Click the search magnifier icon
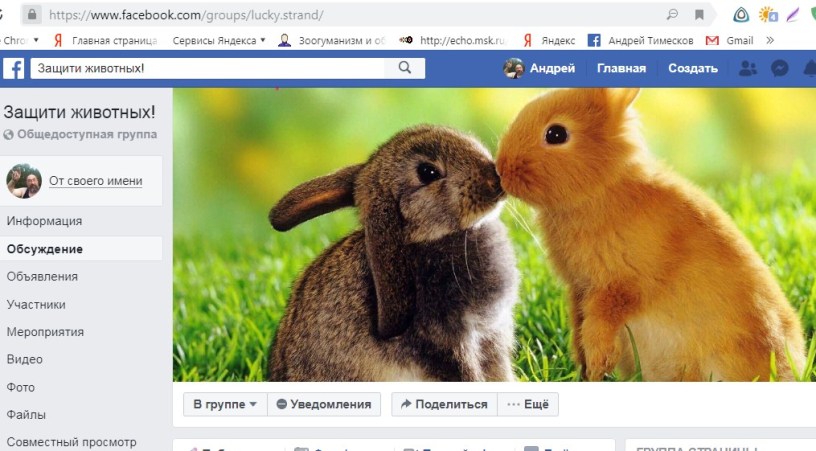Image resolution: width=816 pixels, height=451 pixels. (405, 68)
